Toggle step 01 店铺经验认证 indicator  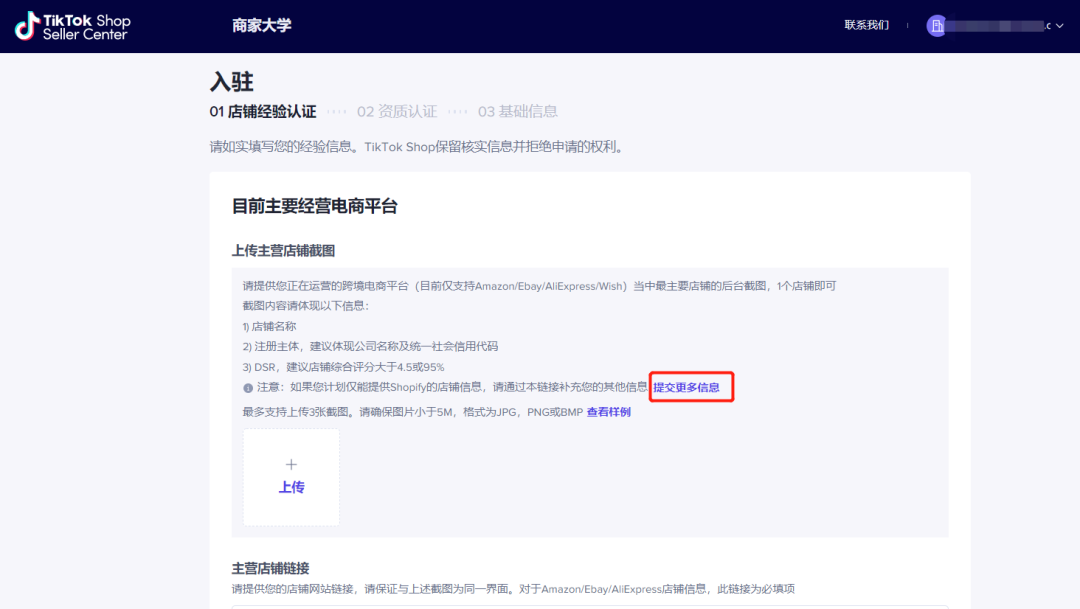click(264, 111)
